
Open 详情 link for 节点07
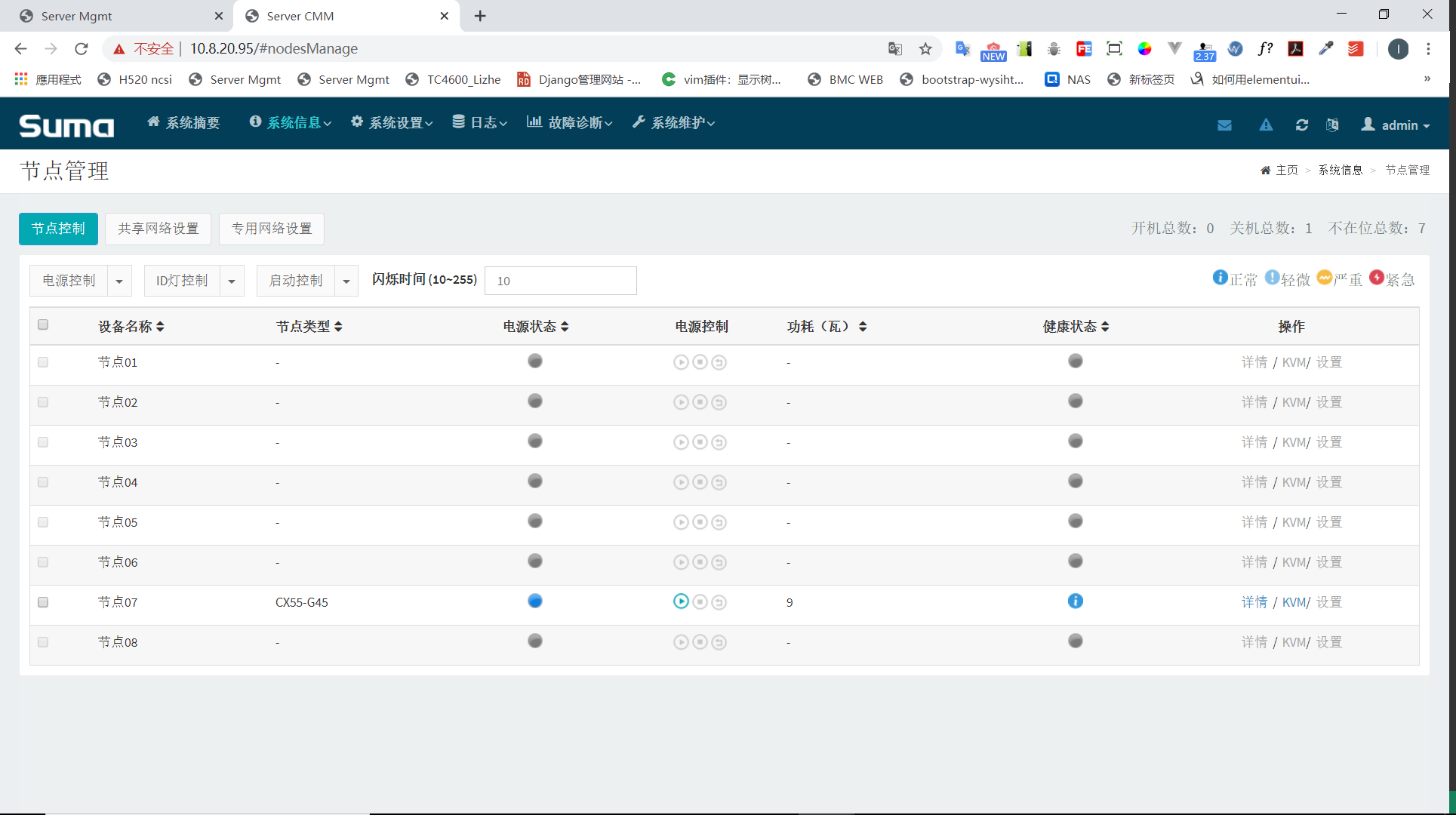[1254, 602]
